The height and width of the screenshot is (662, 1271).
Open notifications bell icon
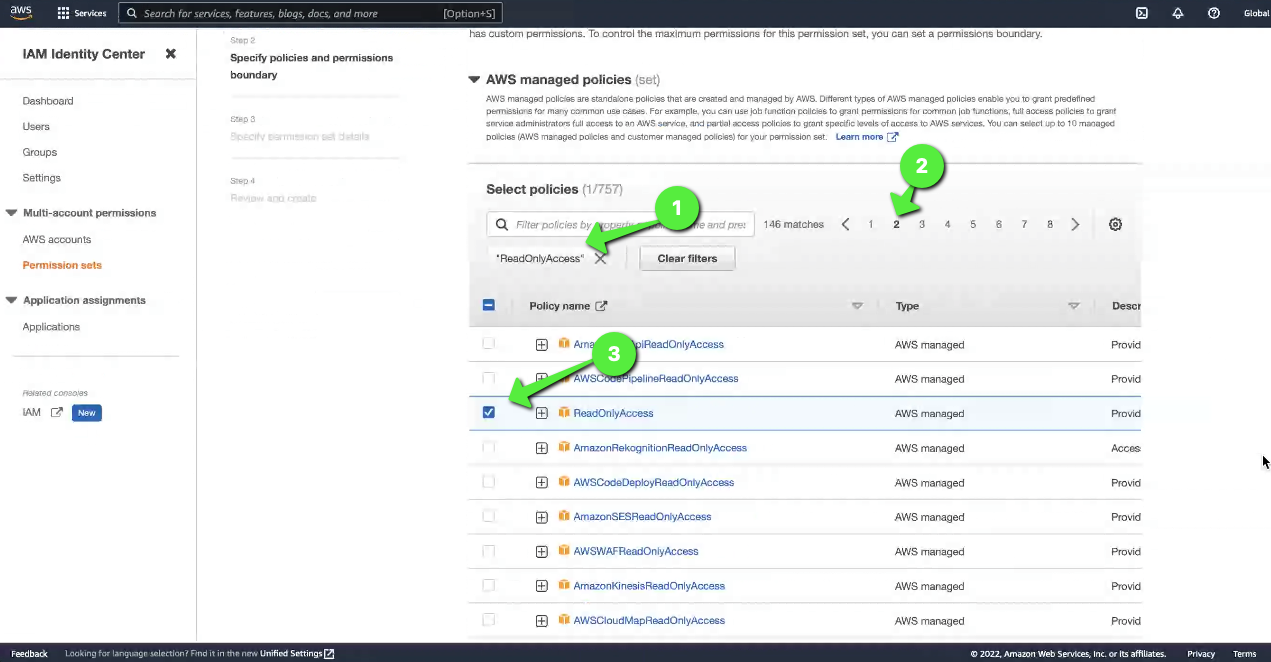1178,13
